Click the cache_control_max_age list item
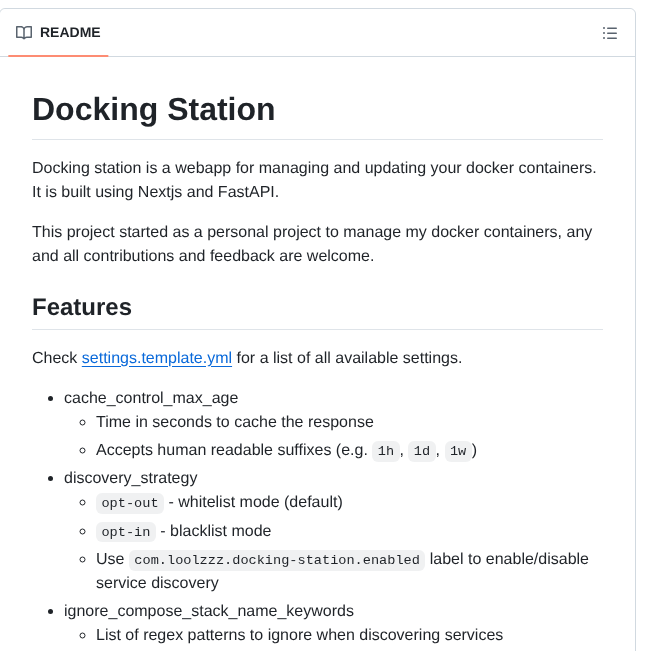655x651 pixels. pyautogui.click(x=151, y=397)
